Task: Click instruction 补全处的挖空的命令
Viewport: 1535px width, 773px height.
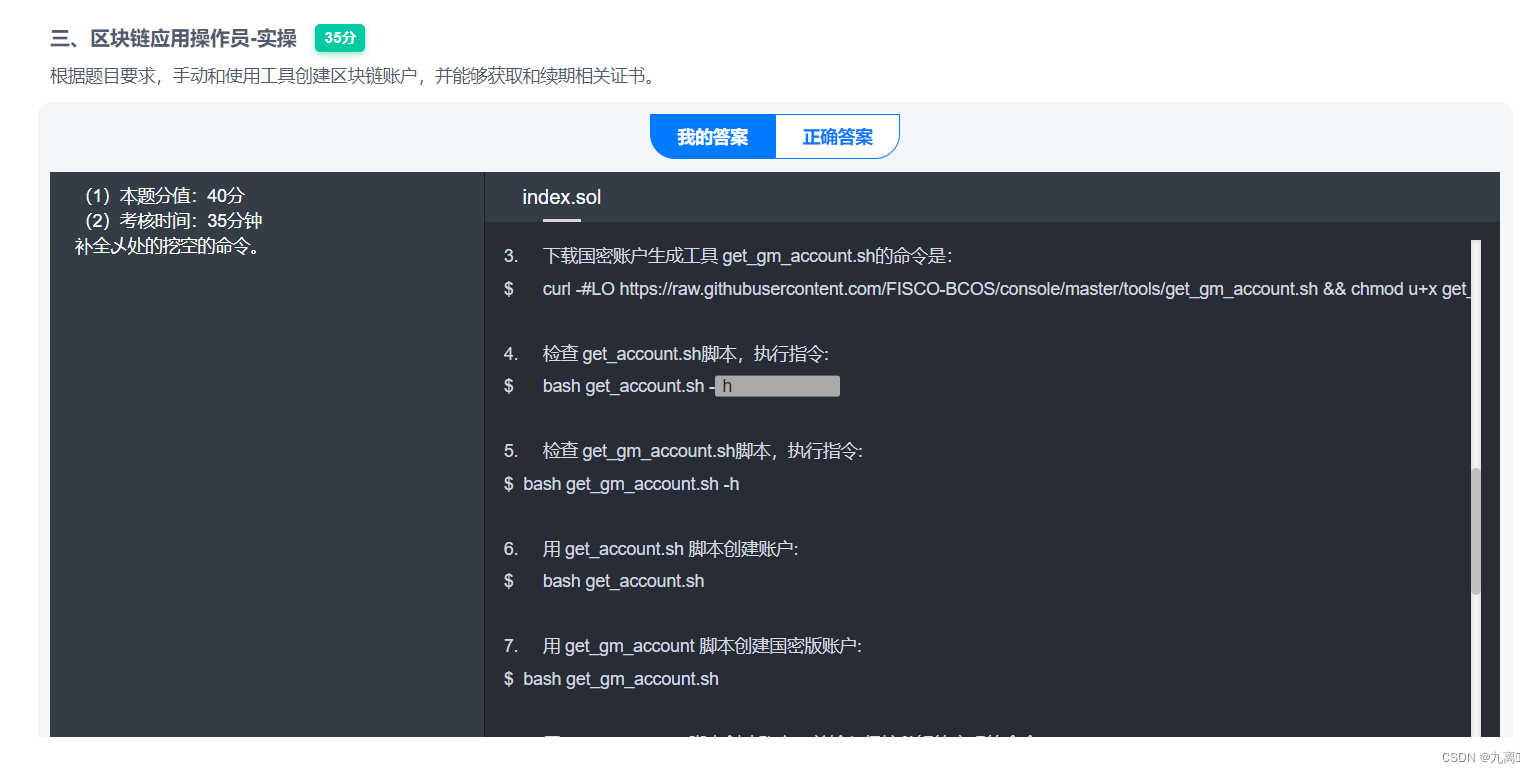Action: pyautogui.click(x=169, y=246)
